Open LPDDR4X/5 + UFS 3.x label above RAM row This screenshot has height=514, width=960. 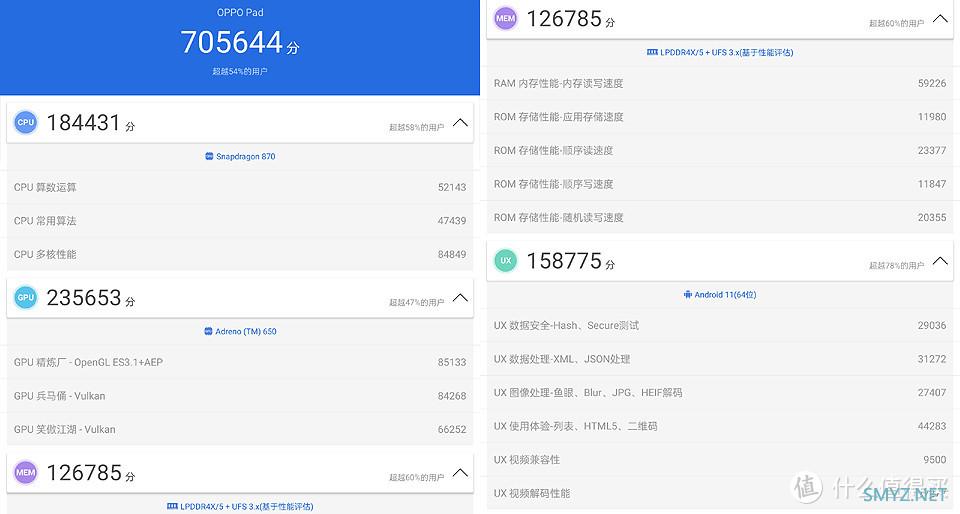[x=726, y=53]
